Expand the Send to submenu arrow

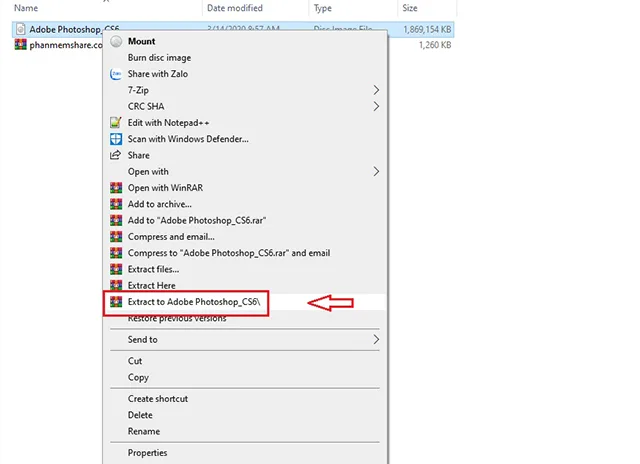[x=376, y=340]
